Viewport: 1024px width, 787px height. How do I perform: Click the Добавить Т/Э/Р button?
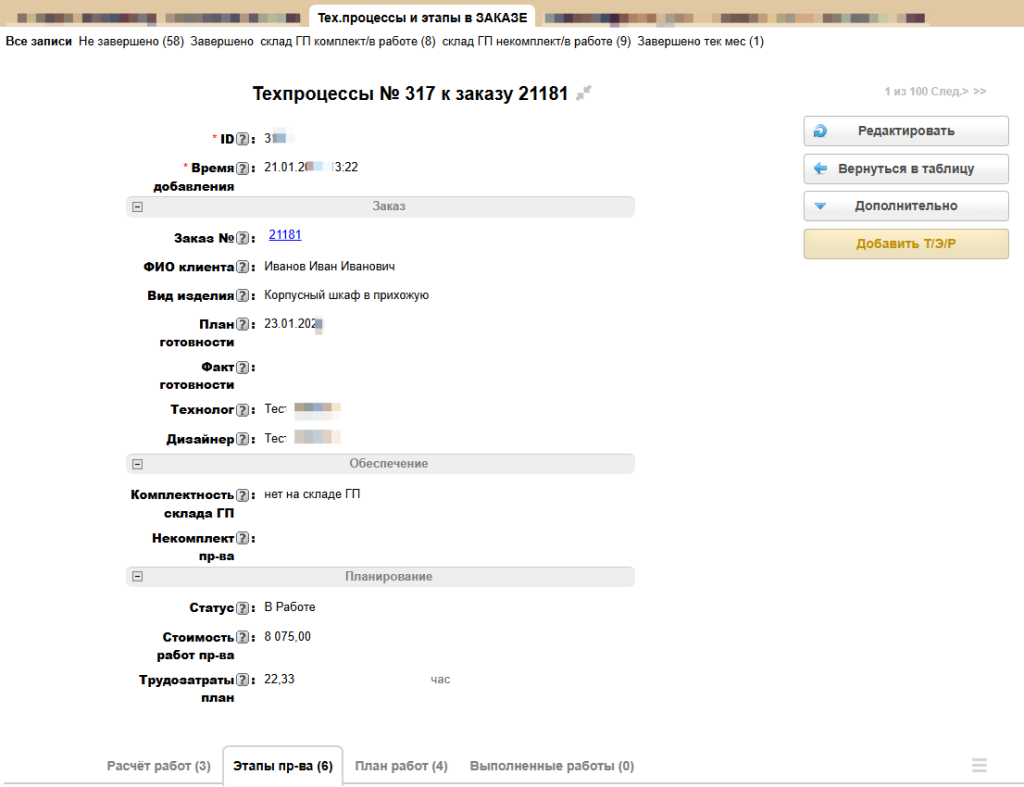[905, 244]
